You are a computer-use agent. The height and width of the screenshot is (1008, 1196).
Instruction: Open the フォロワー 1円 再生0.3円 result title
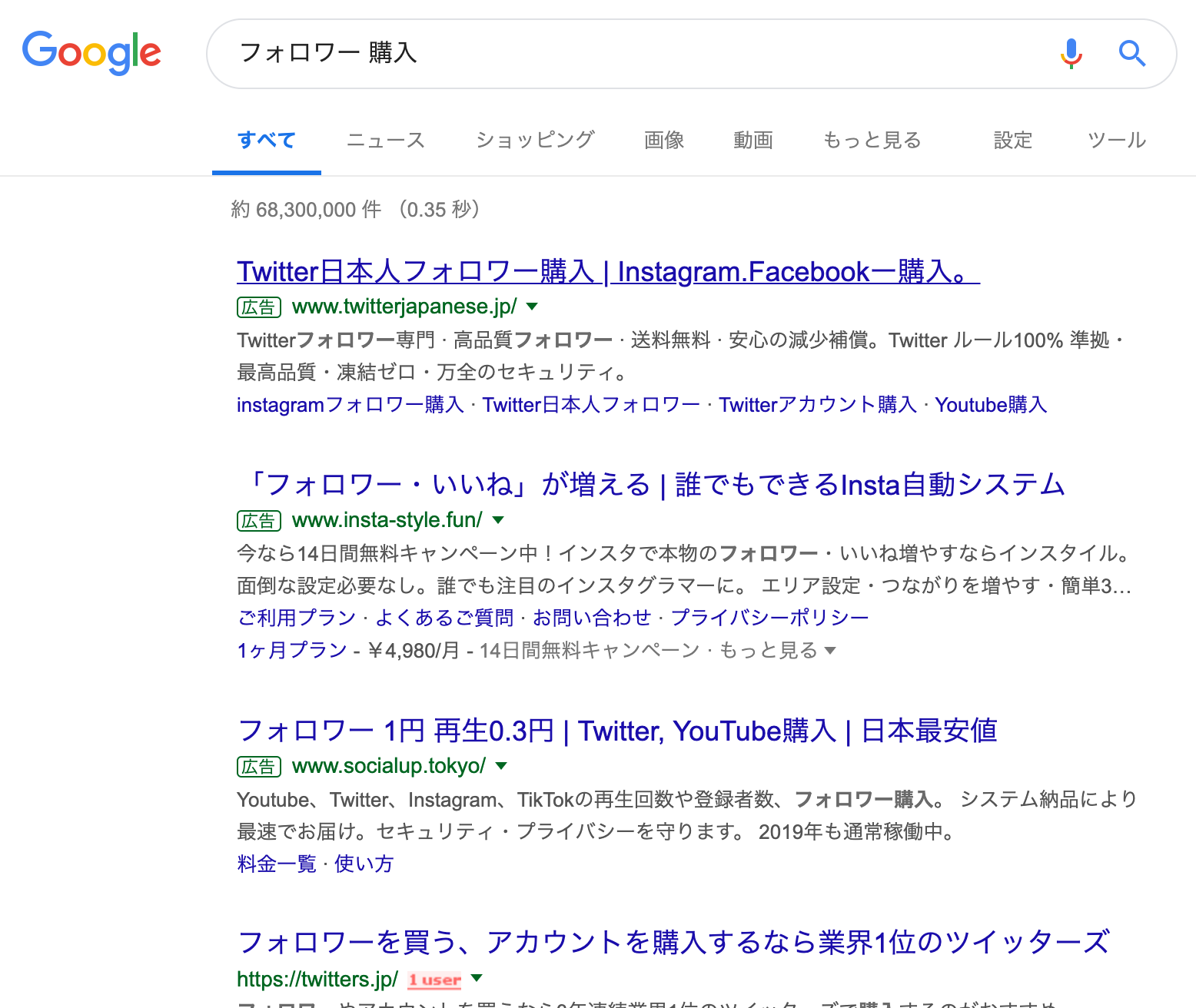[x=617, y=731]
